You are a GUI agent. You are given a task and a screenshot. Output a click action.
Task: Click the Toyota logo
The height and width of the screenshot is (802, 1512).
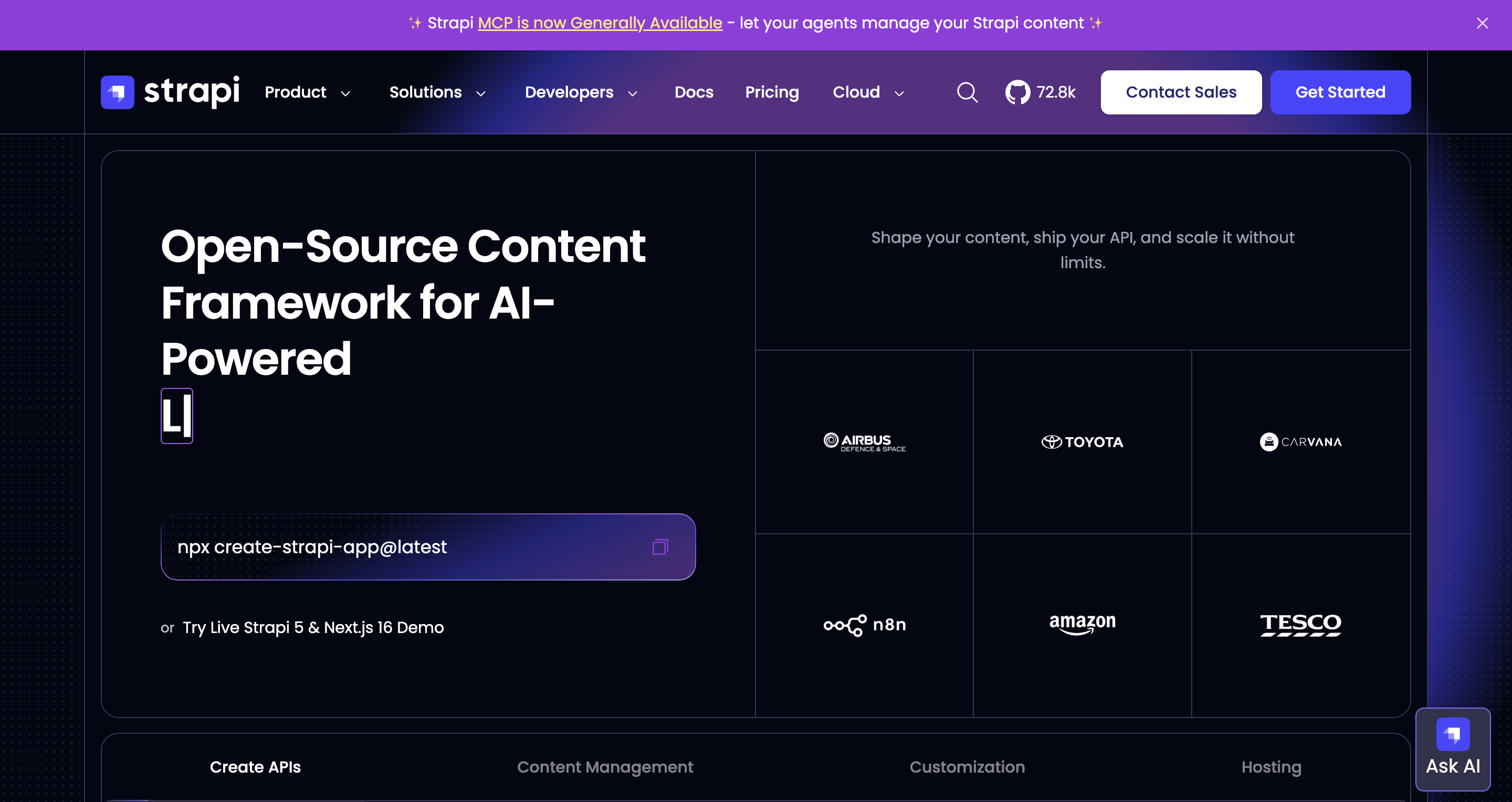[x=1083, y=442]
